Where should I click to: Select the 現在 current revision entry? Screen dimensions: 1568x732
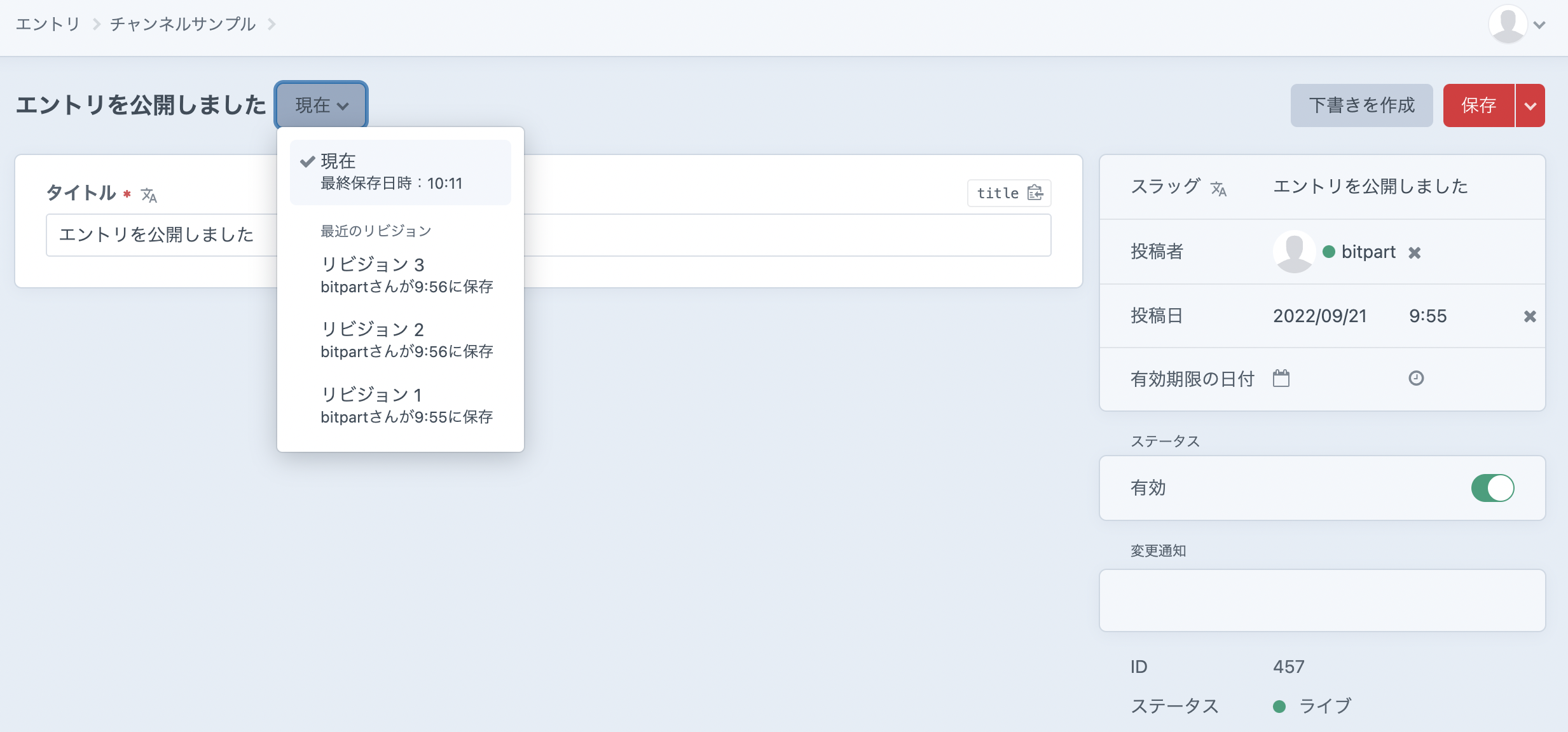[401, 172]
